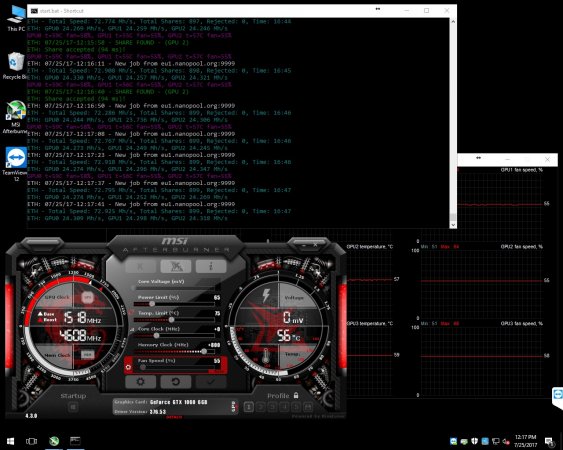Minimize the Afterburner window

click(x=303, y=245)
